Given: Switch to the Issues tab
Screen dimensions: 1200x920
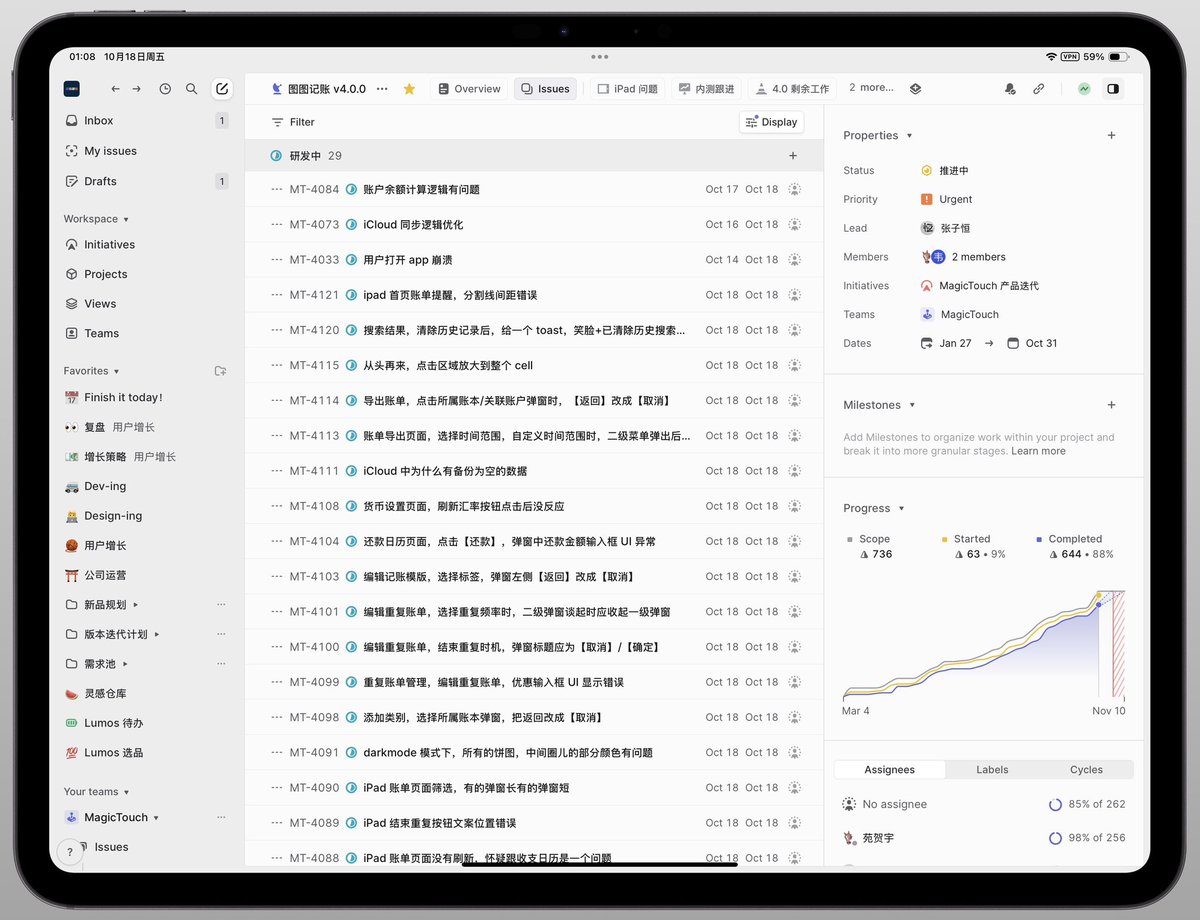Looking at the screenshot, I should 545,89.
